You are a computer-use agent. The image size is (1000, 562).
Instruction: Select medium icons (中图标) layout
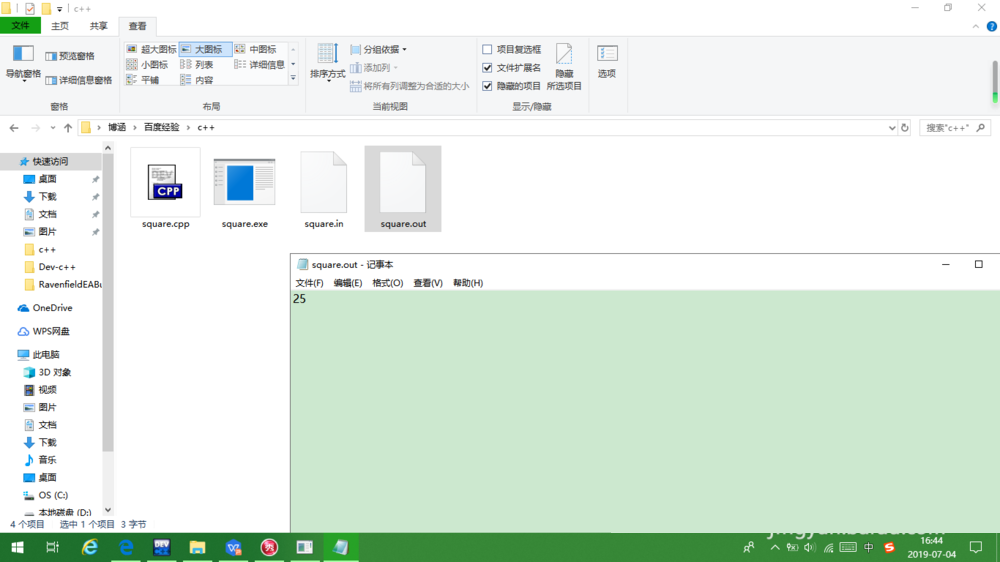tap(256, 49)
